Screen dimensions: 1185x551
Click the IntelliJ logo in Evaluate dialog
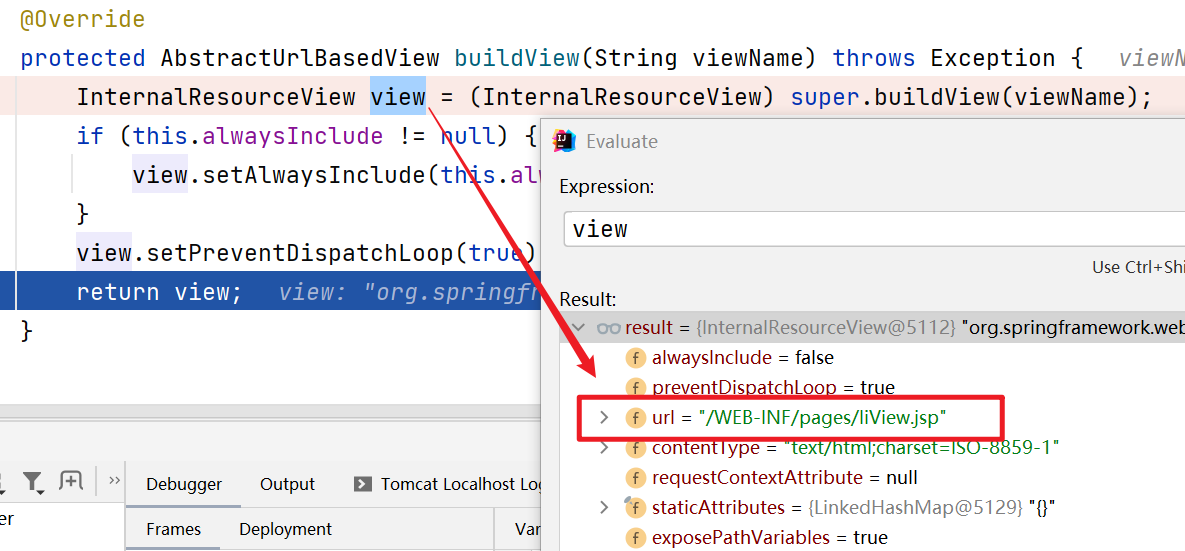pyautogui.click(x=565, y=141)
